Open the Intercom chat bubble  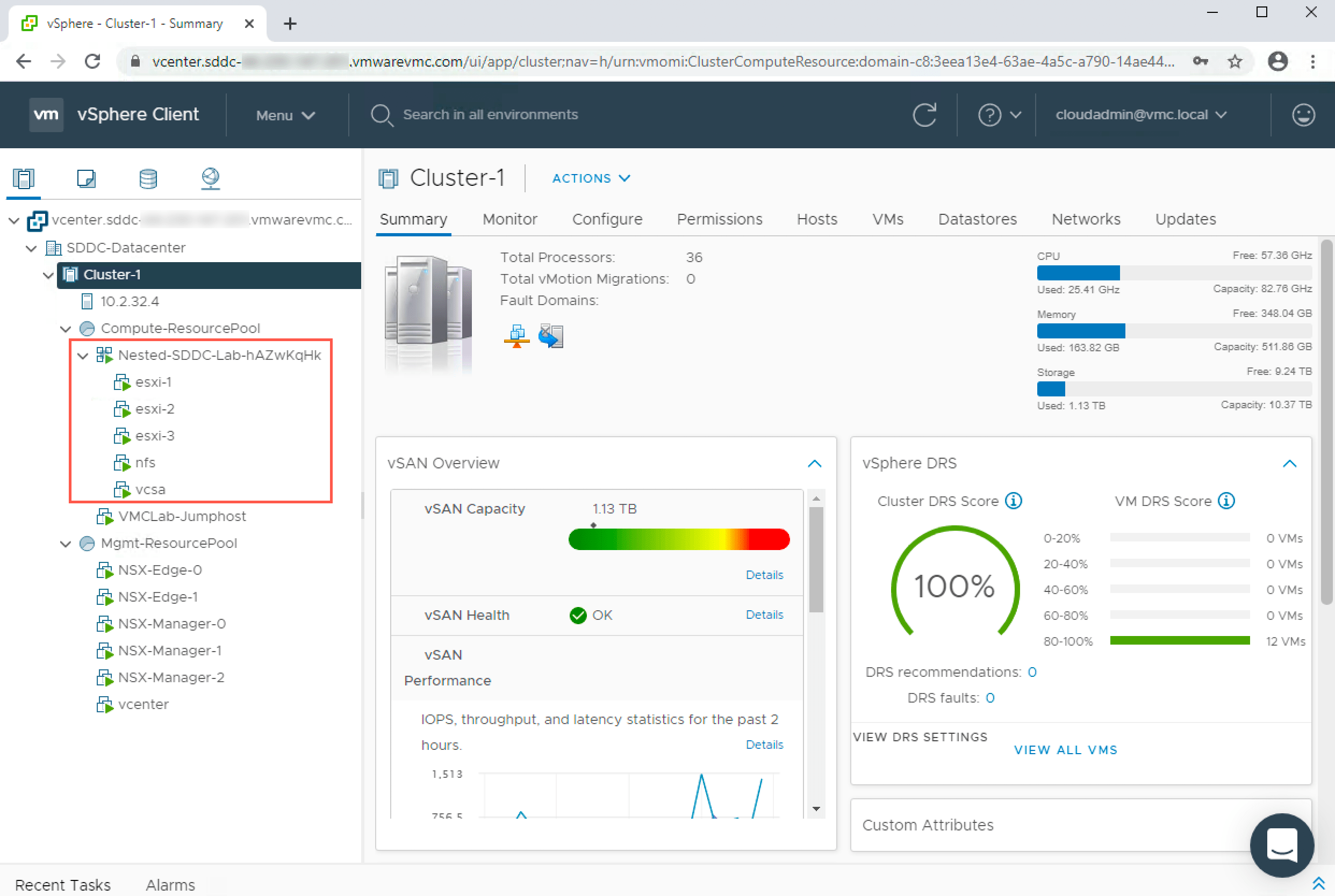point(1282,846)
